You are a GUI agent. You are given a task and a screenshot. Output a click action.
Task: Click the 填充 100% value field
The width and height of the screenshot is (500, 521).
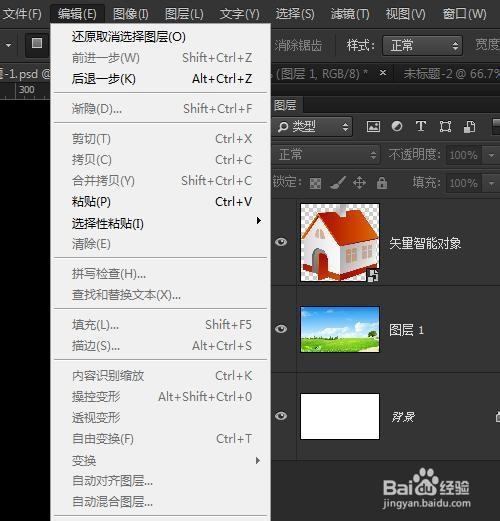click(463, 183)
